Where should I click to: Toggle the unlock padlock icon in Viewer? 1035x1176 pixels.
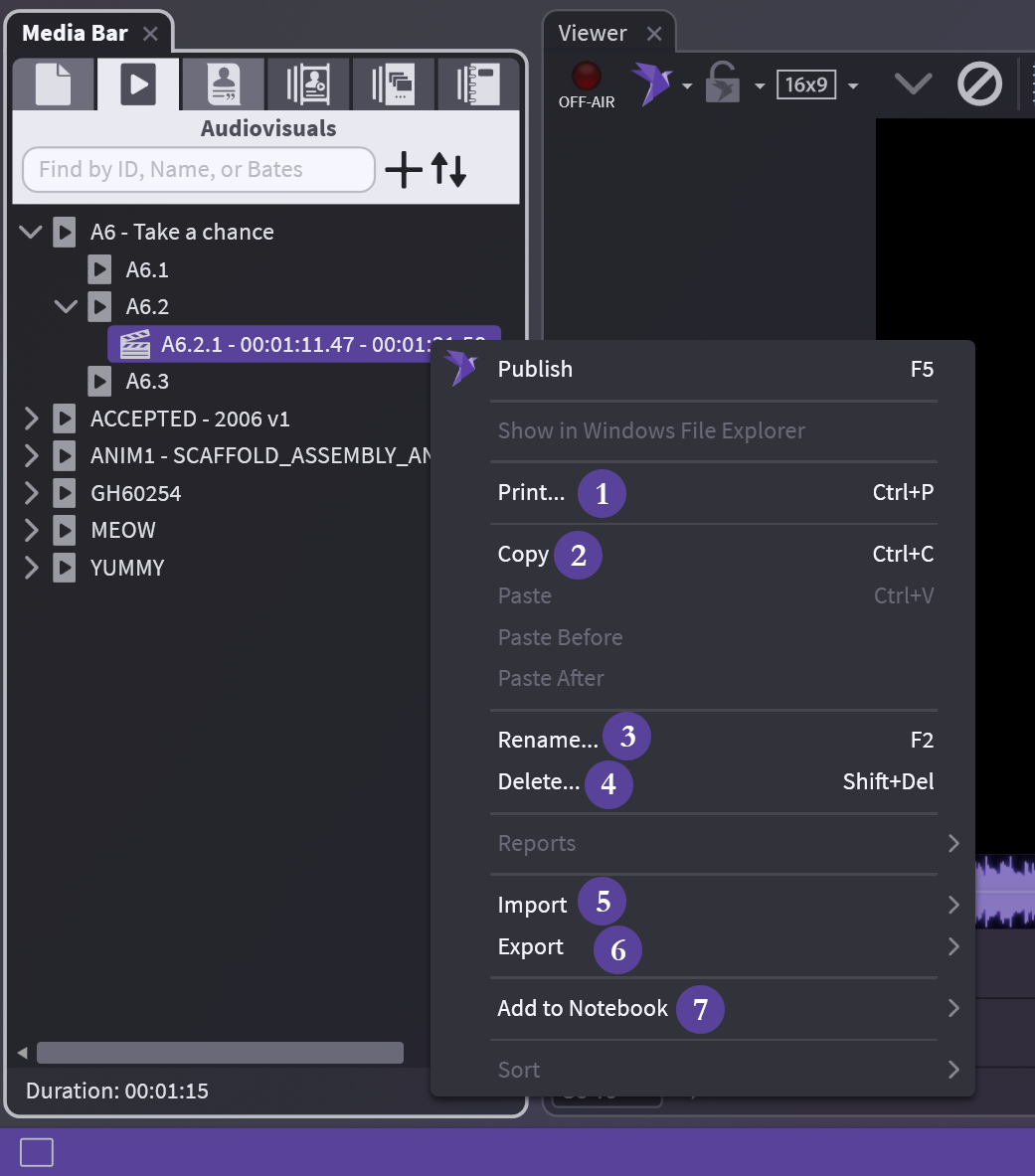(722, 84)
